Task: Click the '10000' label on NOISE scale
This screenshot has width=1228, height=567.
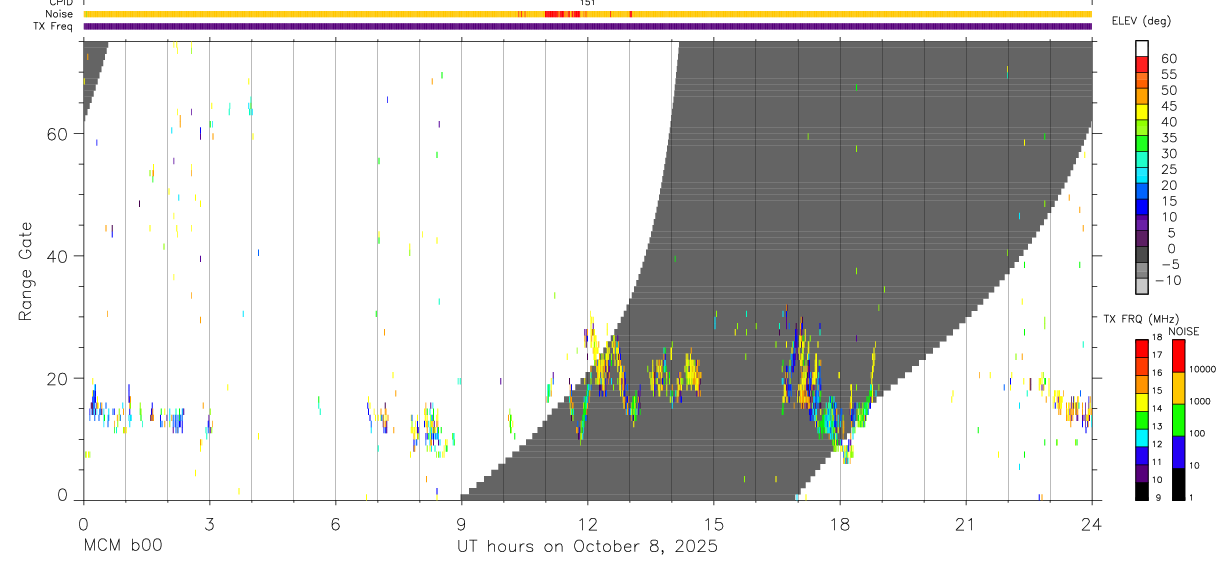Action: (x=1201, y=369)
